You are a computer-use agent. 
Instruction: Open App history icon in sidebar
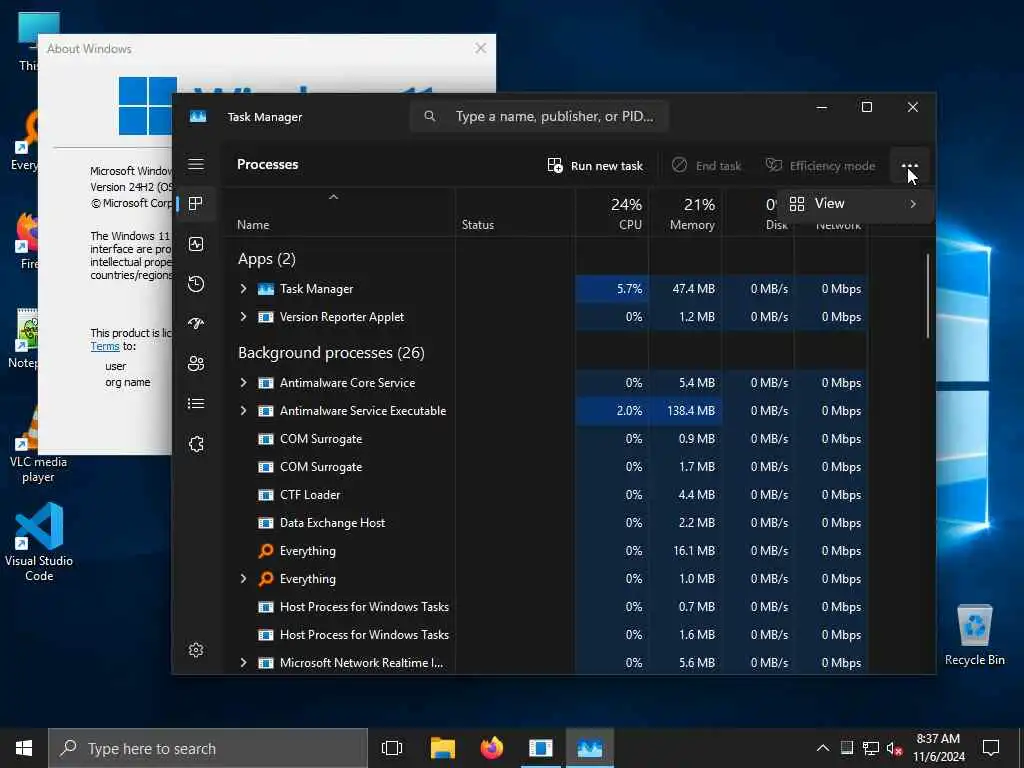[x=196, y=283]
